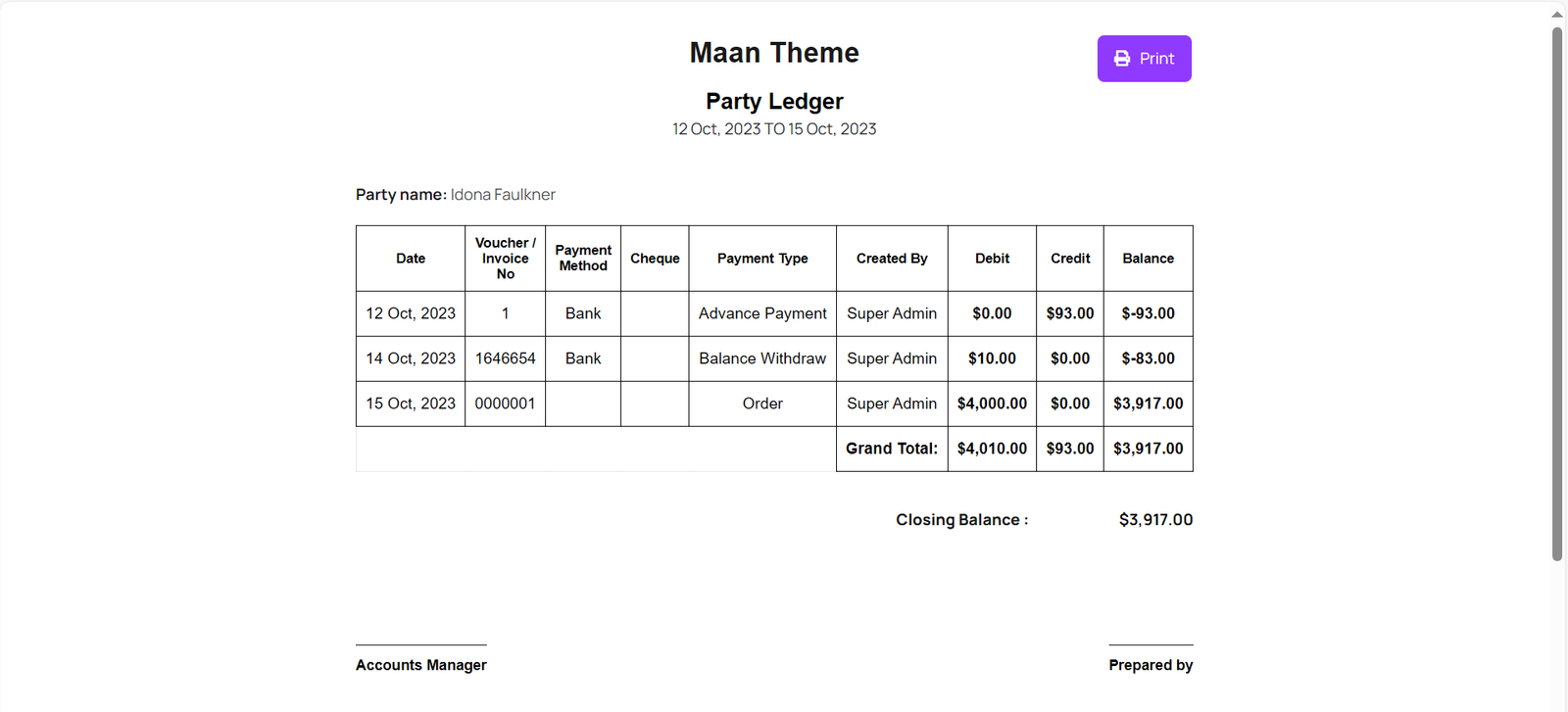Select the Maan Theme heading
1568x712 pixels.
pos(774,53)
